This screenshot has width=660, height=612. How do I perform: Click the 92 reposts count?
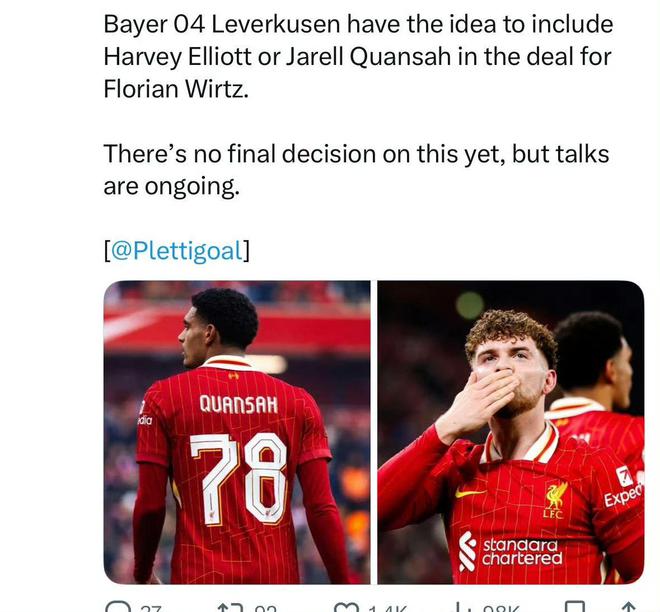[x=266, y=609]
